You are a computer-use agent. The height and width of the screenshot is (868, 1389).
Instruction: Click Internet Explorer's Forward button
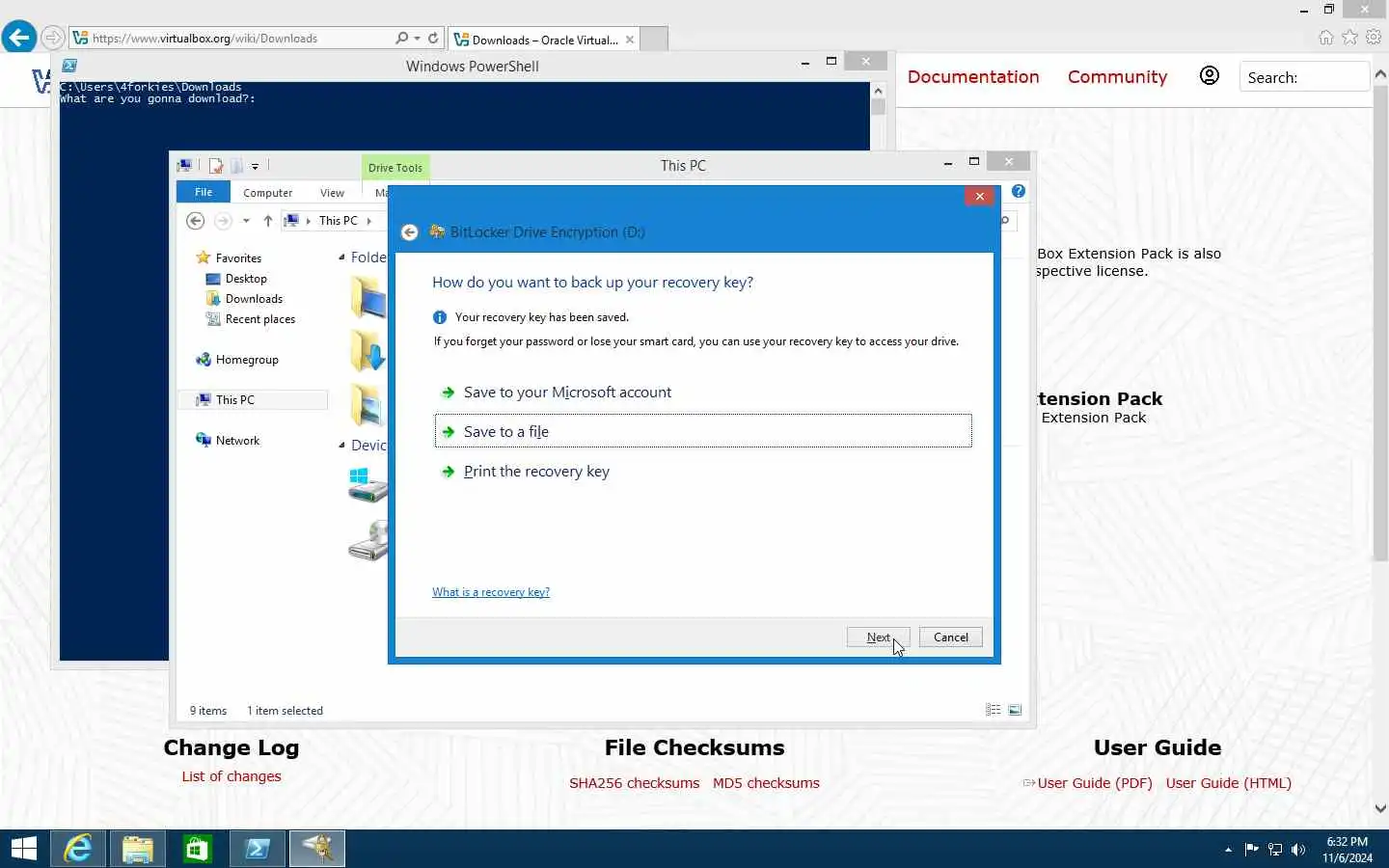pos(53,39)
